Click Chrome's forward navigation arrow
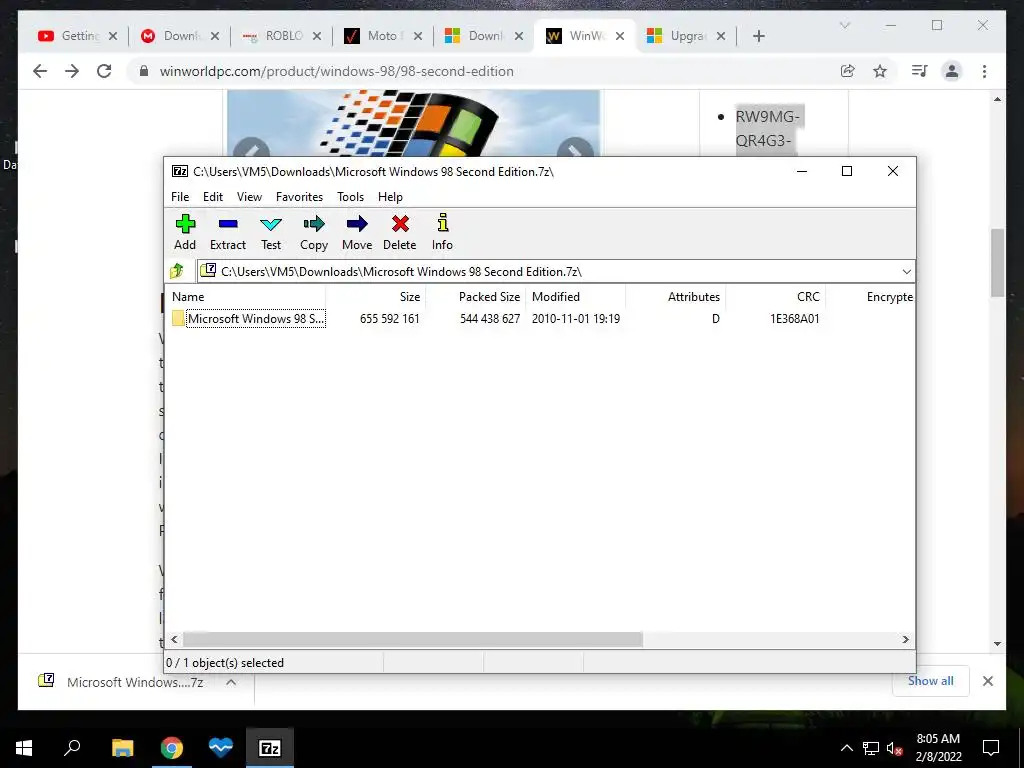 click(72, 71)
